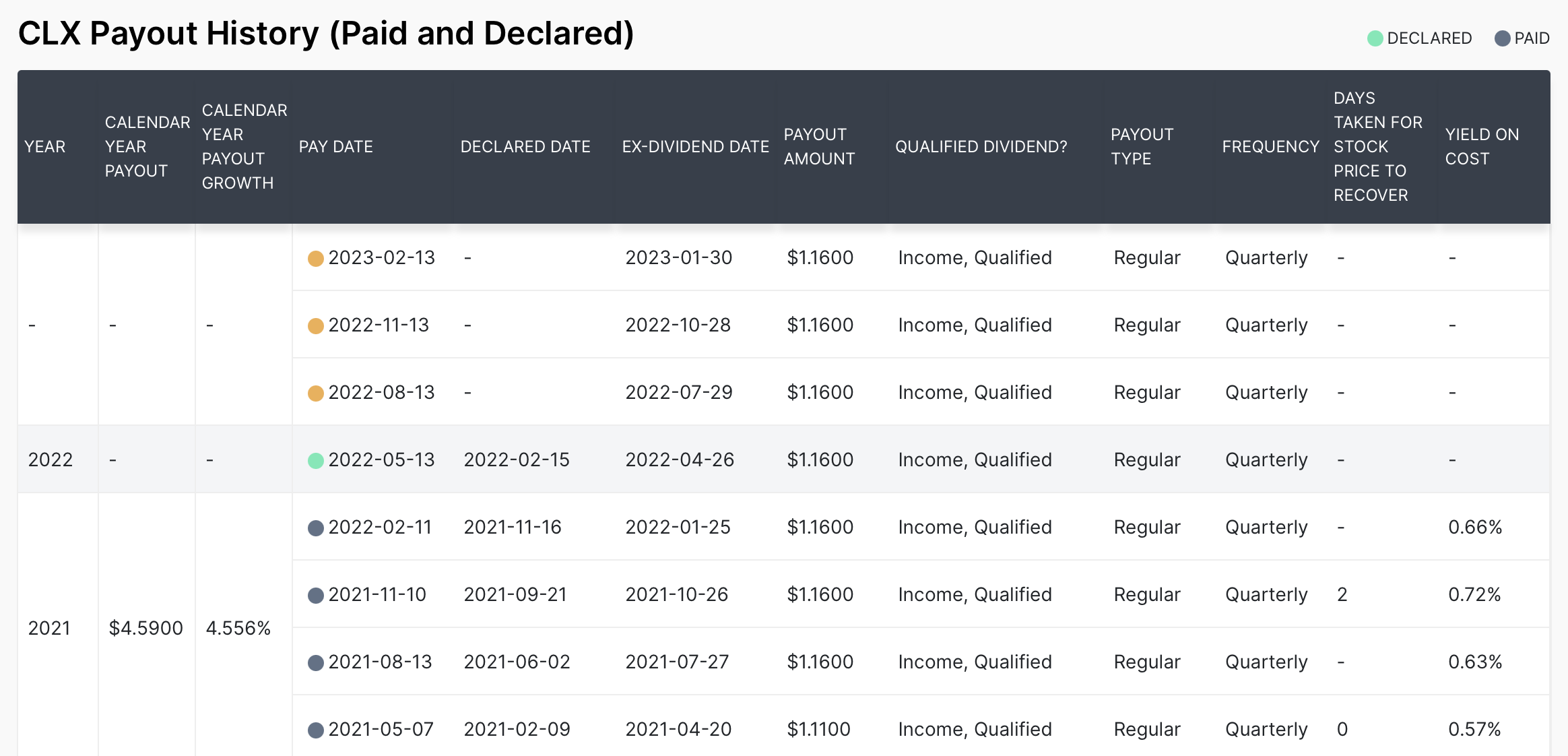Click paid dot beside 2021-08-13 pay date
1568x756 pixels.
coord(315,662)
